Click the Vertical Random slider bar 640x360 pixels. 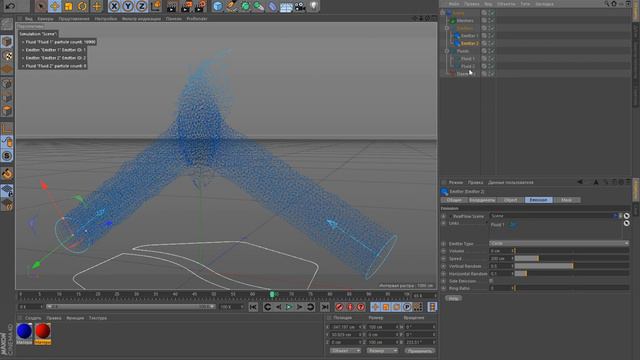pyautogui.click(x=571, y=266)
